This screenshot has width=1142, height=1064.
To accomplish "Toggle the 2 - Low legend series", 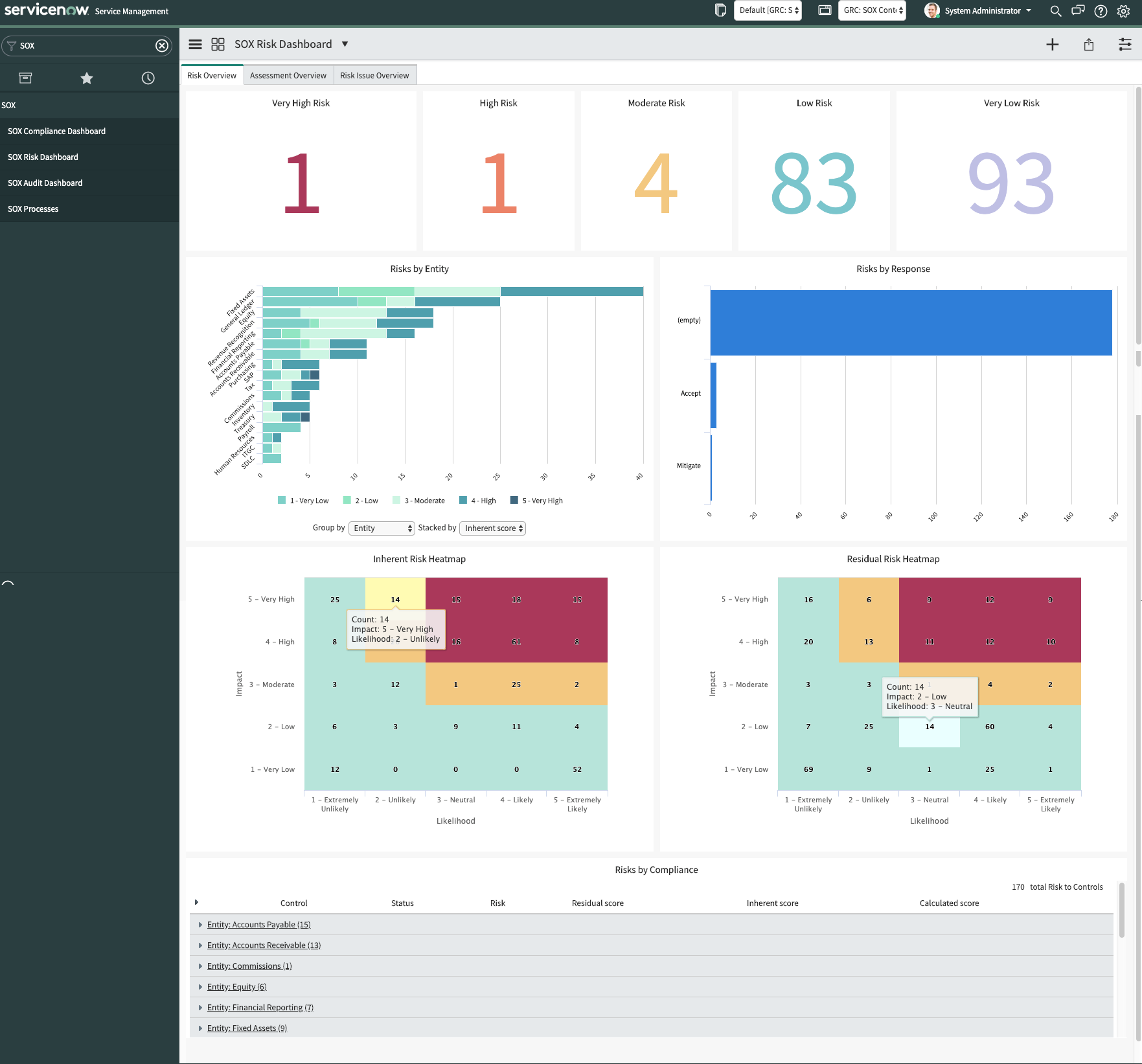I will click(361, 501).
